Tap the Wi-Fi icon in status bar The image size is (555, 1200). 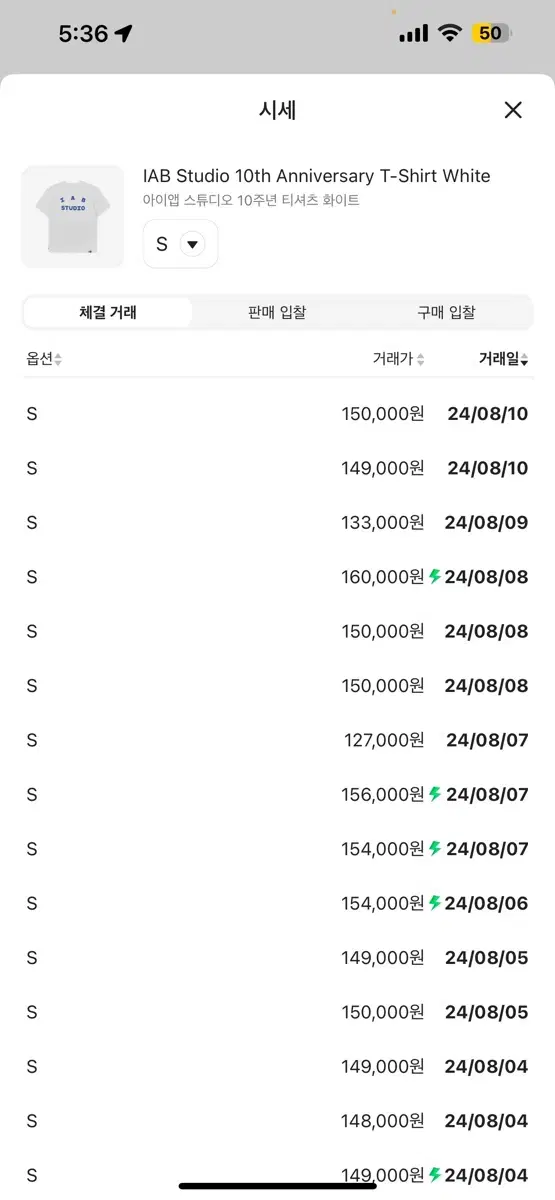click(450, 33)
